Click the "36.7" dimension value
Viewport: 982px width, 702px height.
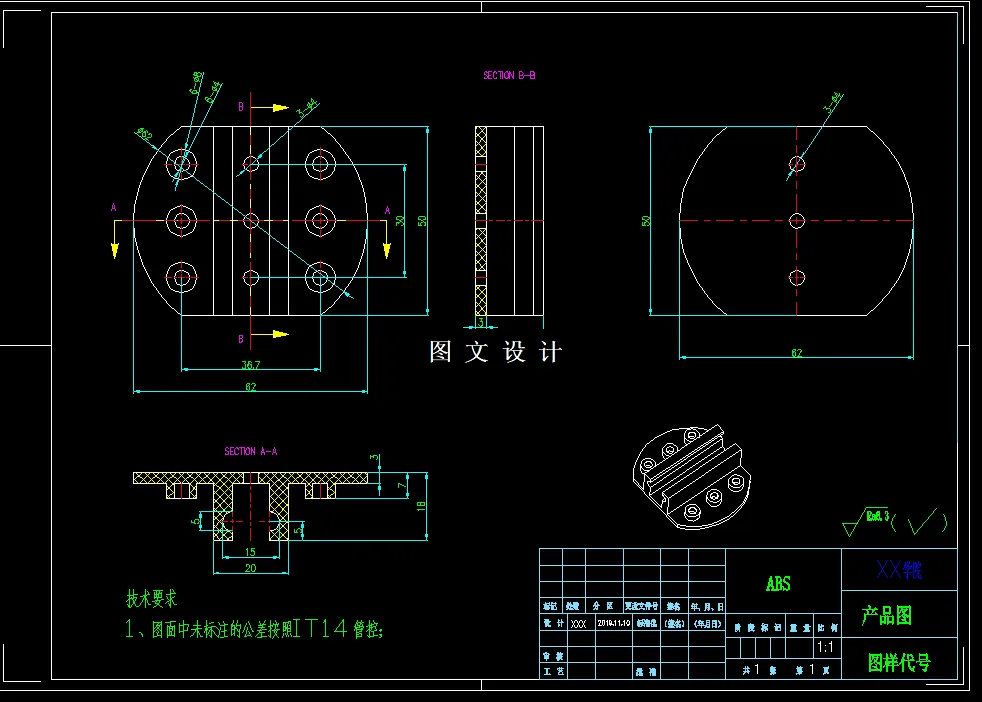(251, 364)
